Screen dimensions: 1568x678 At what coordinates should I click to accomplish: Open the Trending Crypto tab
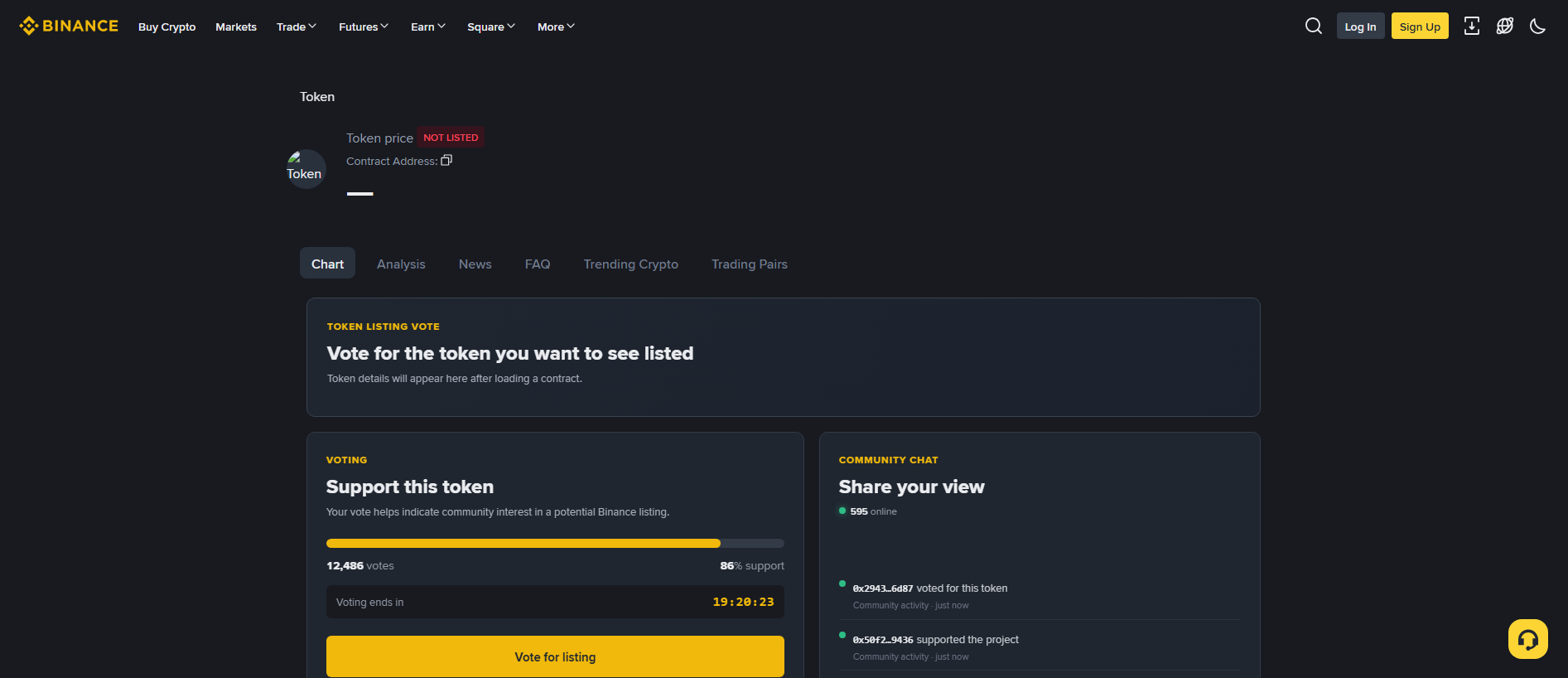pos(630,264)
